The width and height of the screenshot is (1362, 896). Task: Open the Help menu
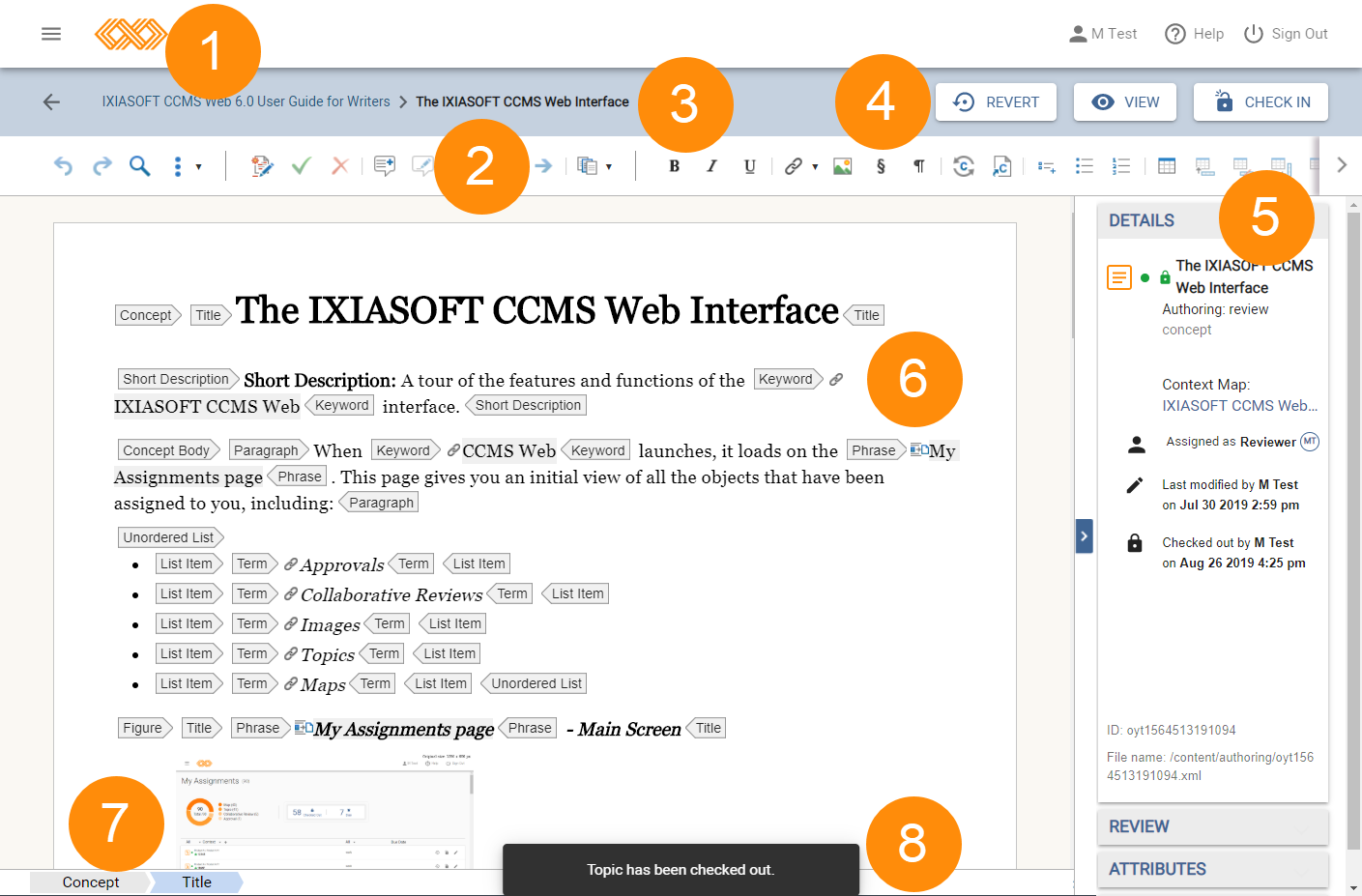1194,34
